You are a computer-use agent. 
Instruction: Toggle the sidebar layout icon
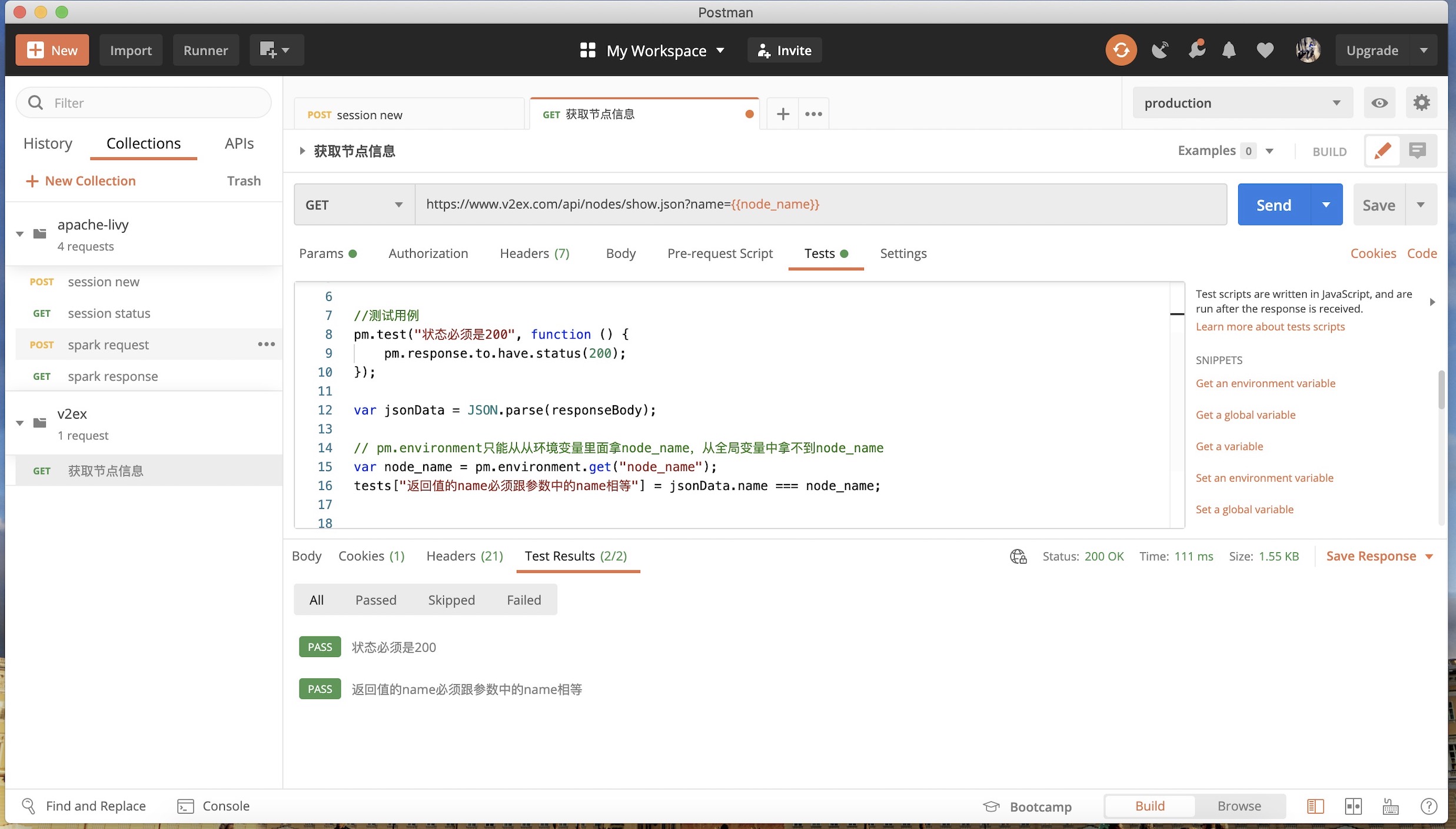pyautogui.click(x=1315, y=807)
